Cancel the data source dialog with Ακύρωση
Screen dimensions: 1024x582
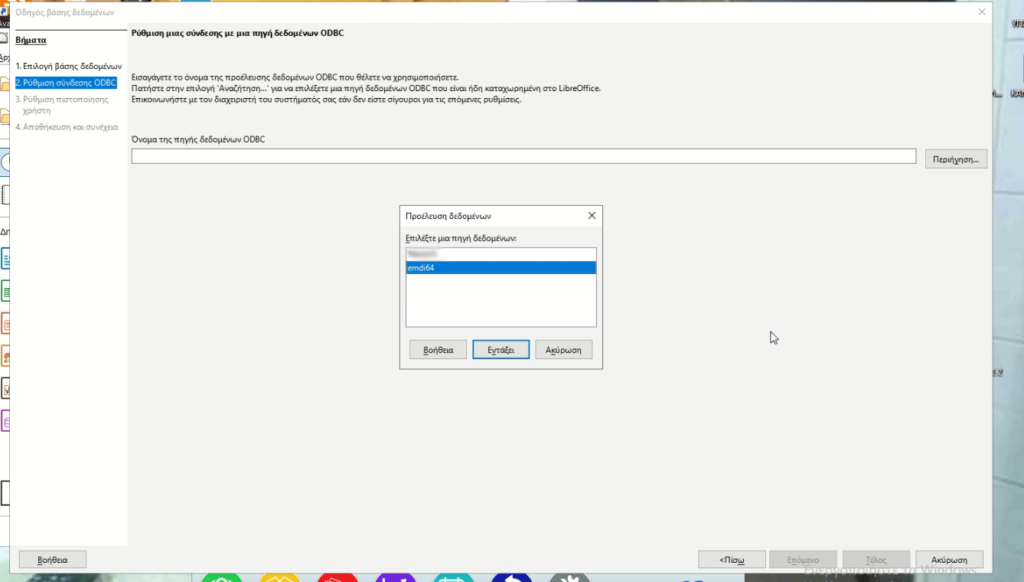[x=564, y=350]
